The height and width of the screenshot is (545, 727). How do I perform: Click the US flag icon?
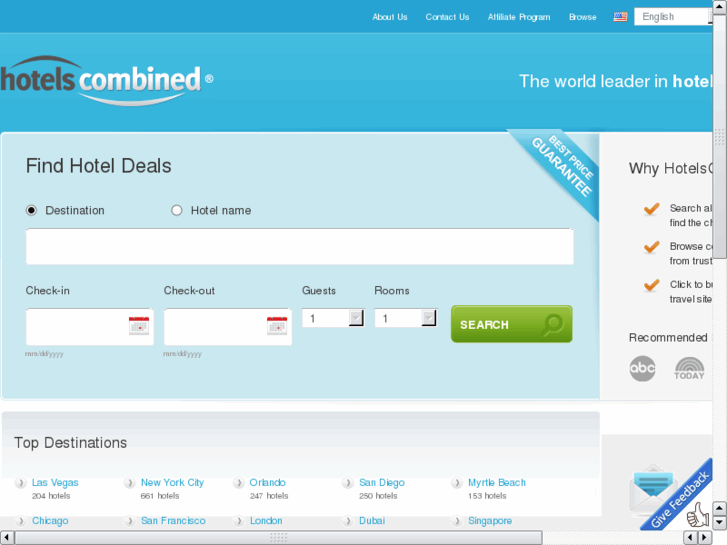click(x=620, y=17)
